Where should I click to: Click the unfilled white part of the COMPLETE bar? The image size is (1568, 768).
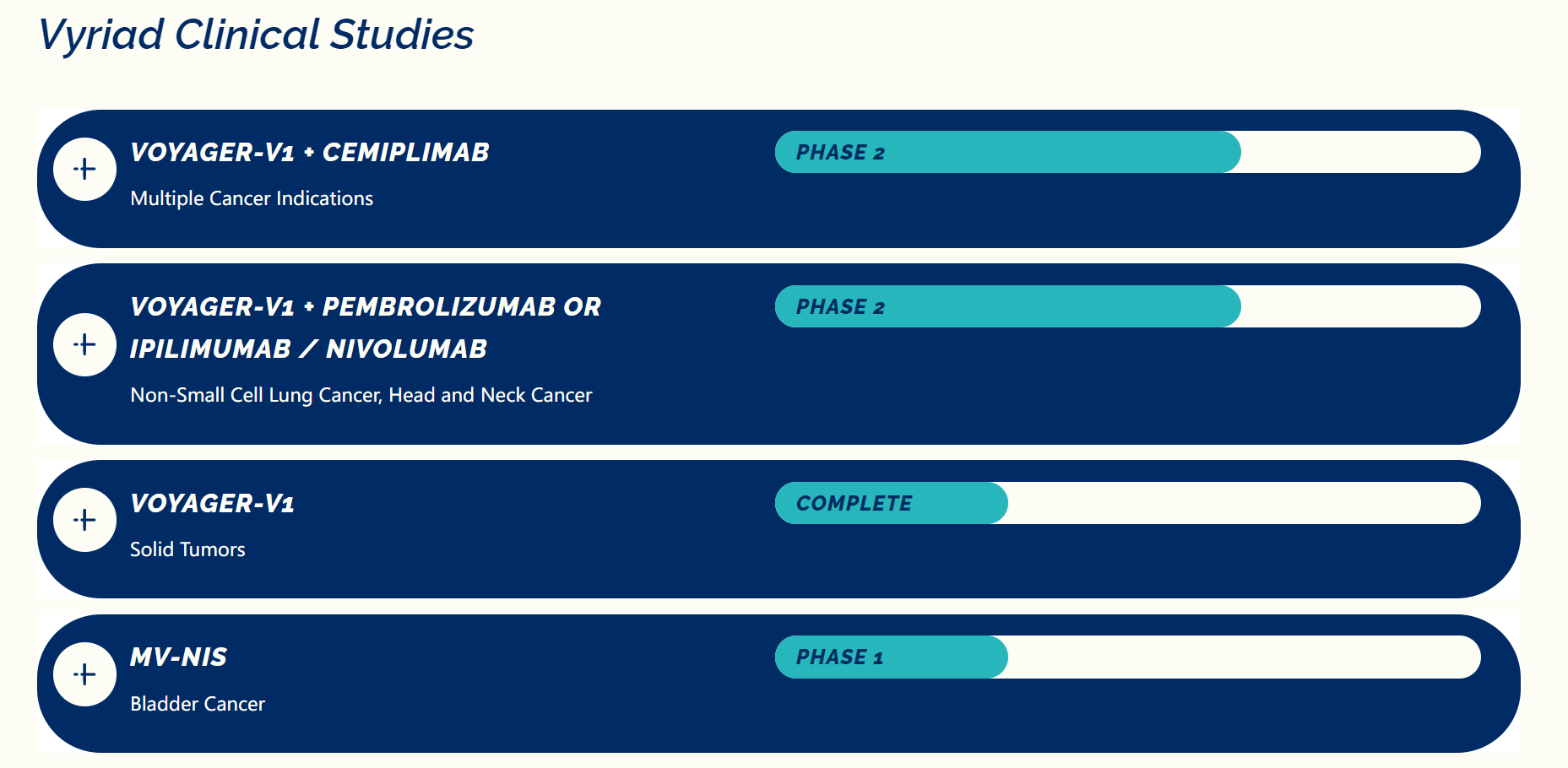[x=1241, y=504]
